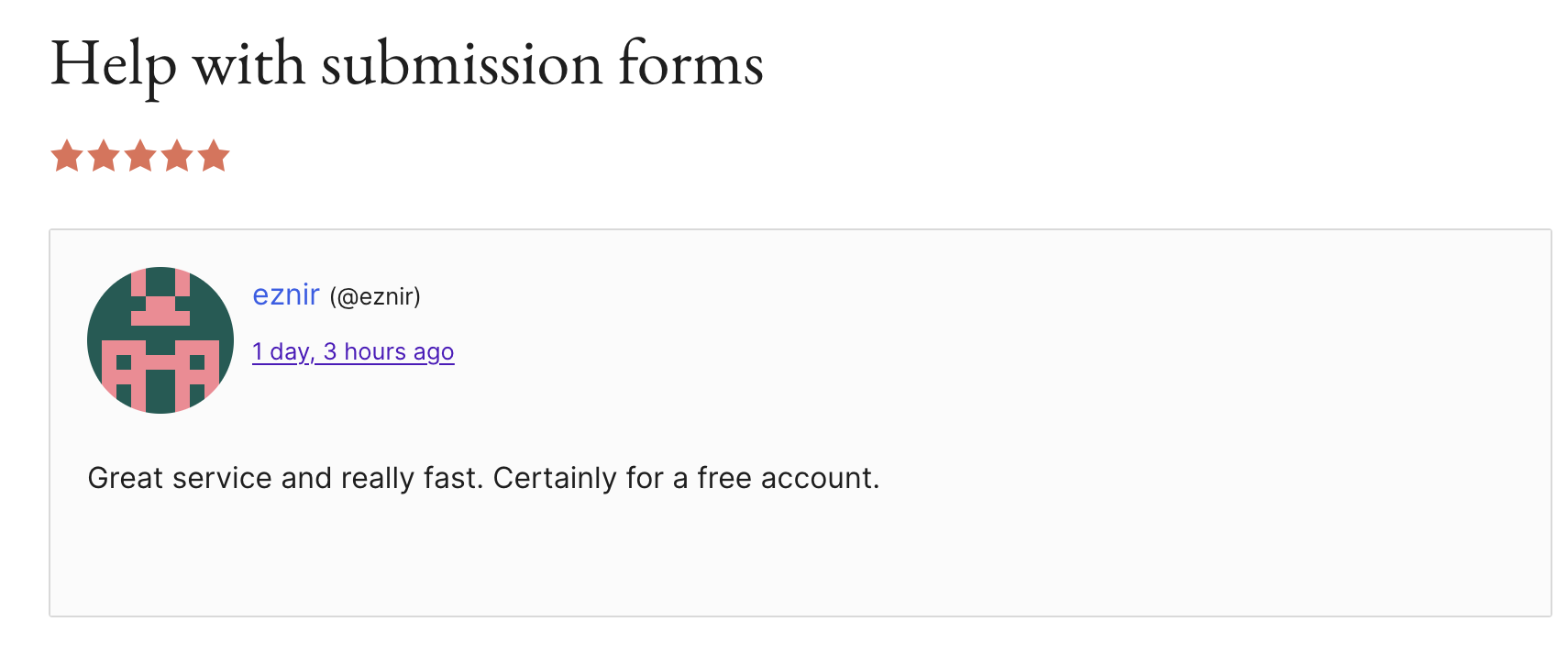1568x655 pixels.
Task: Click the word 'free' in the review
Action: tap(724, 479)
